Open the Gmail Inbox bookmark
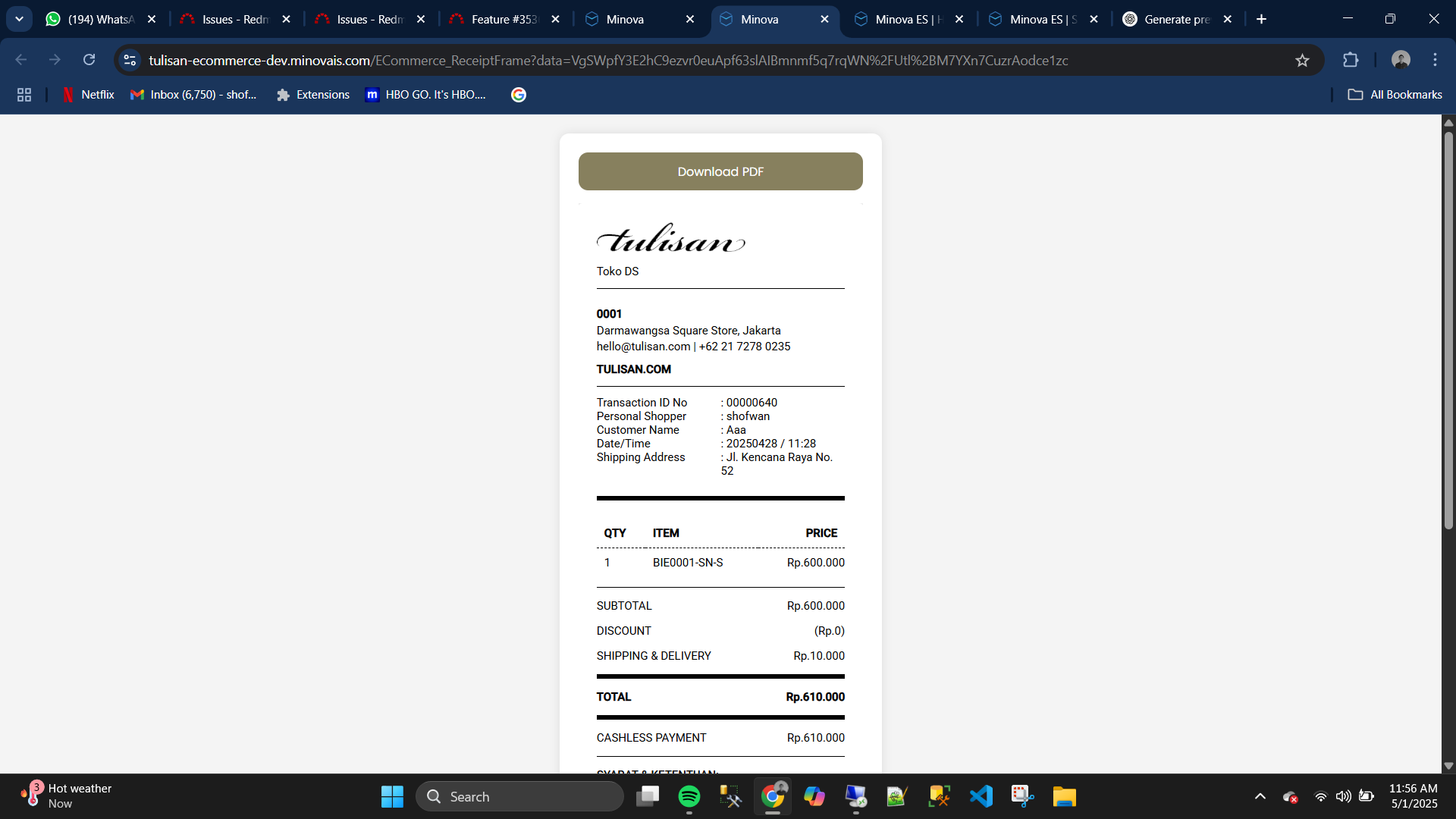The height and width of the screenshot is (819, 1456). [x=193, y=95]
